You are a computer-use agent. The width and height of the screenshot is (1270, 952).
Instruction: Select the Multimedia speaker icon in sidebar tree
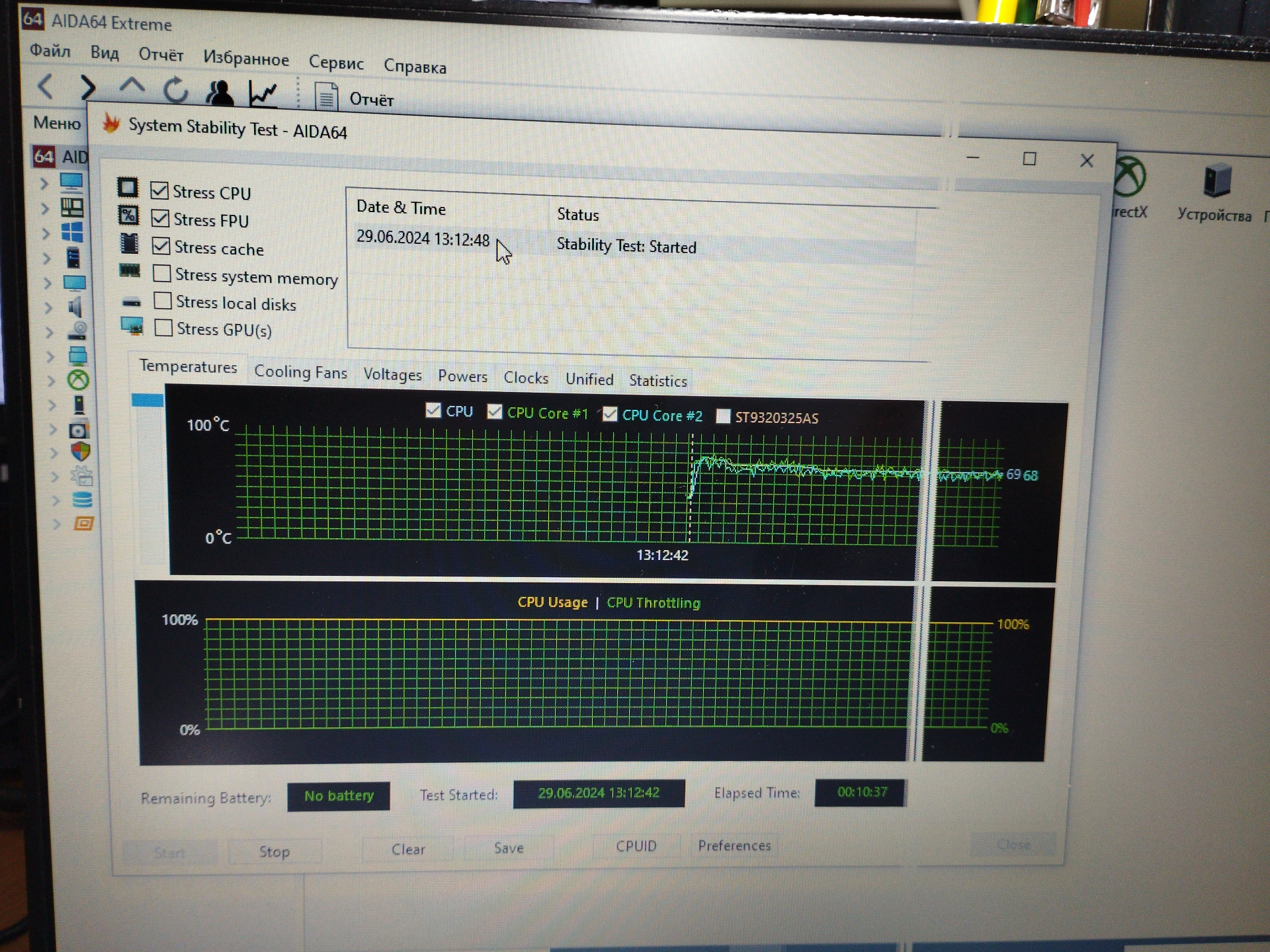coord(75,307)
